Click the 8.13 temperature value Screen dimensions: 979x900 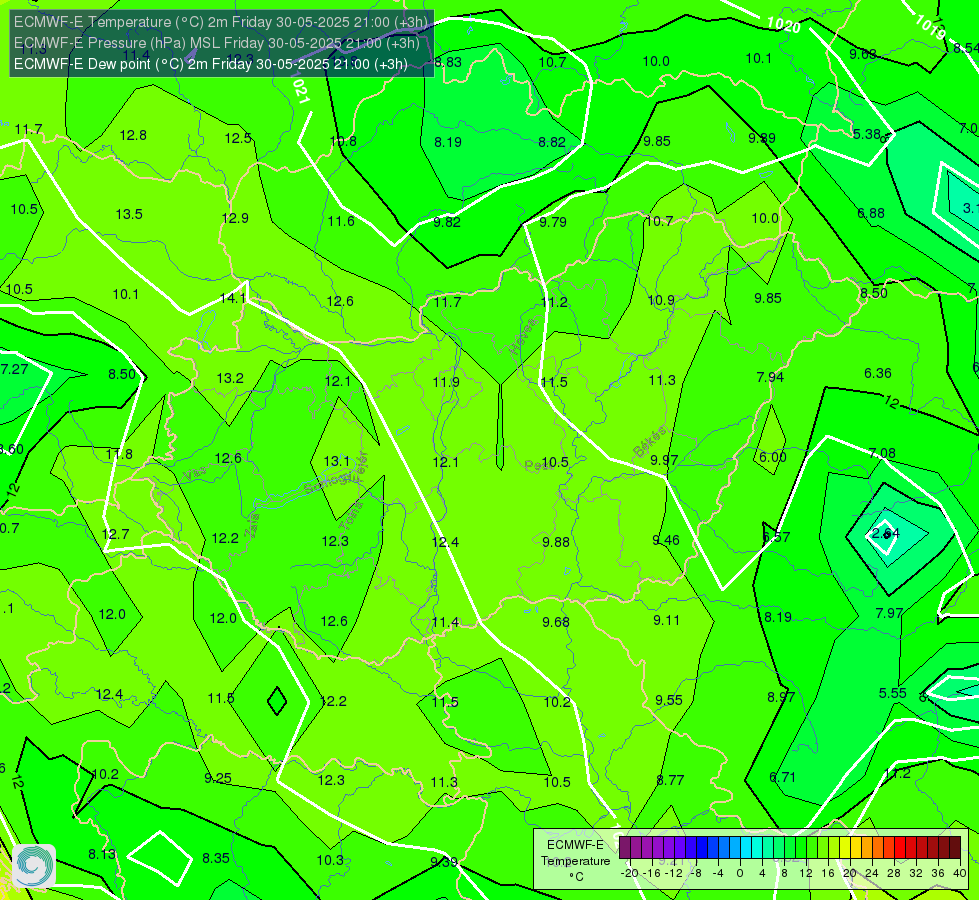(102, 854)
